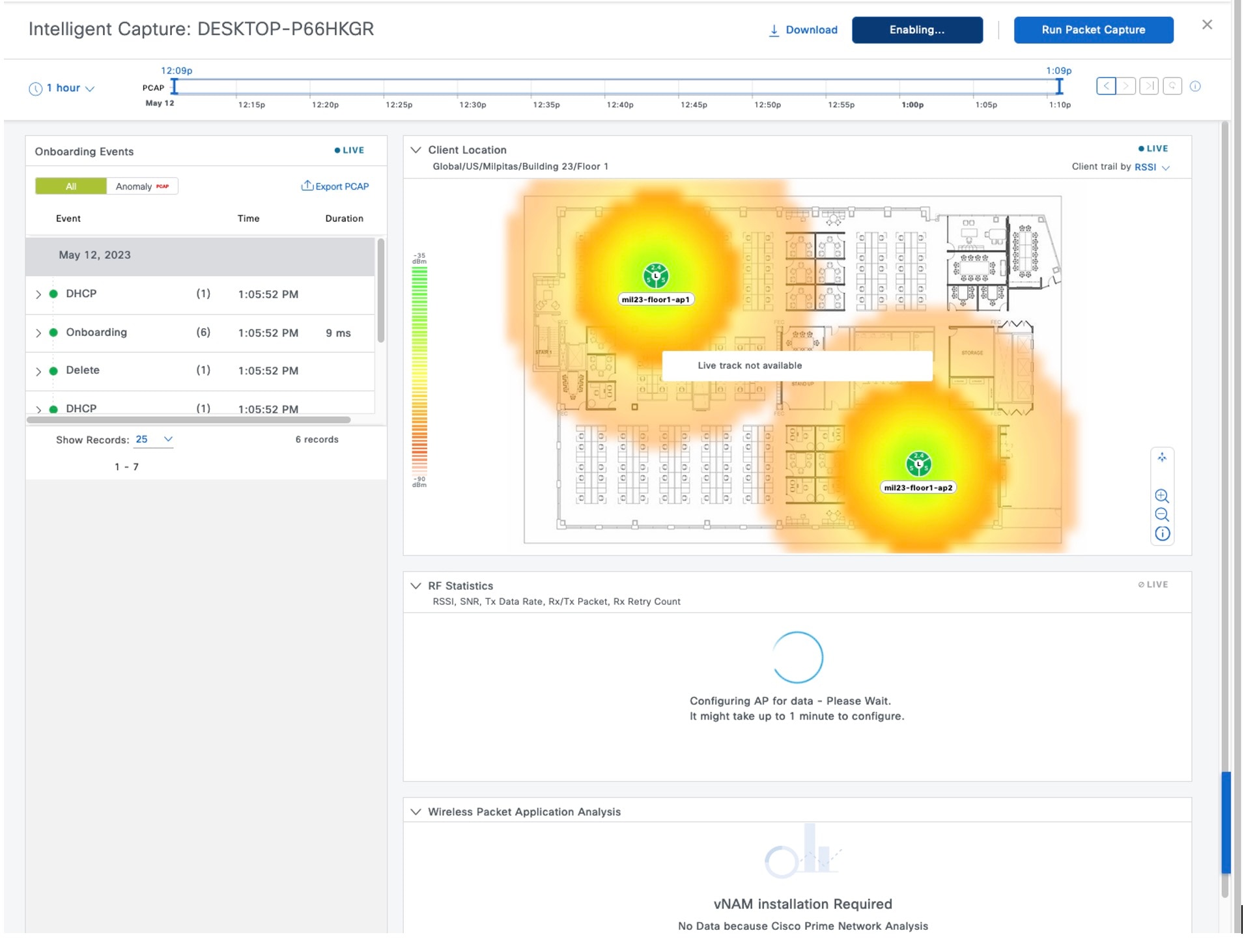
Task: Click the Time column header
Action: (249, 219)
